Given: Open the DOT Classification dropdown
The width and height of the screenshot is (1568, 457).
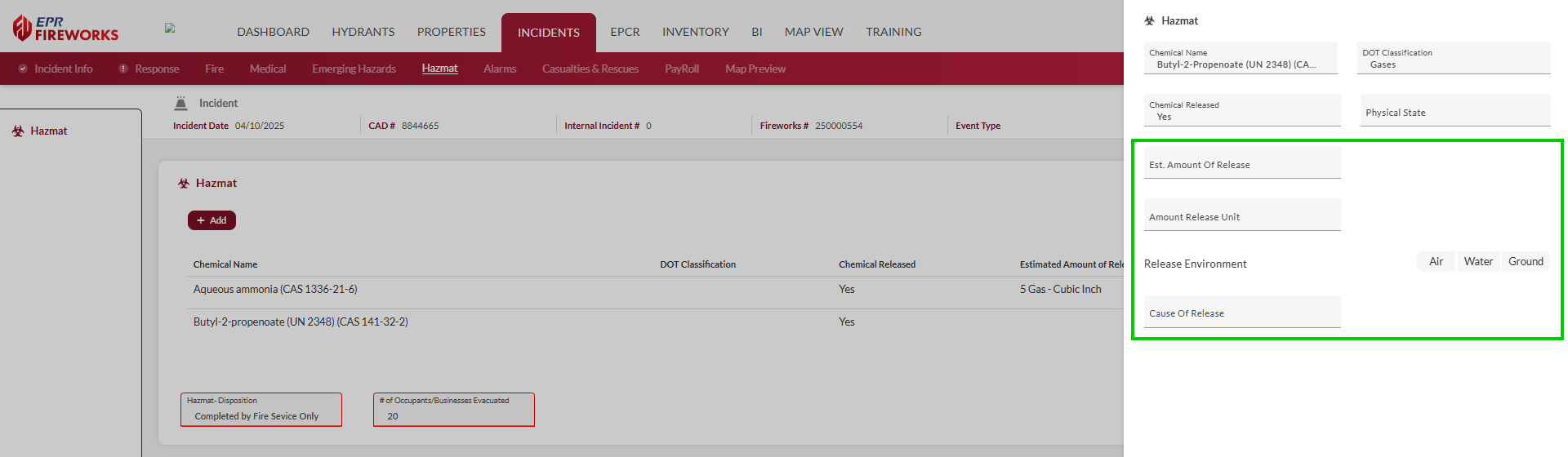Looking at the screenshot, I should tap(1453, 59).
